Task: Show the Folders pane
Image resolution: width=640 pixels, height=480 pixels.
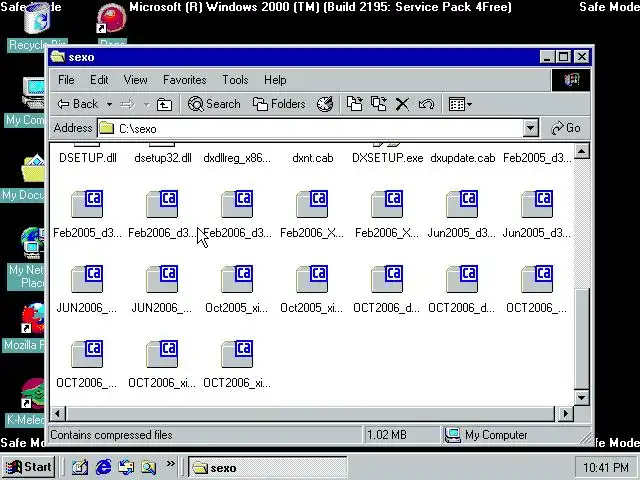Action: pyautogui.click(x=279, y=104)
